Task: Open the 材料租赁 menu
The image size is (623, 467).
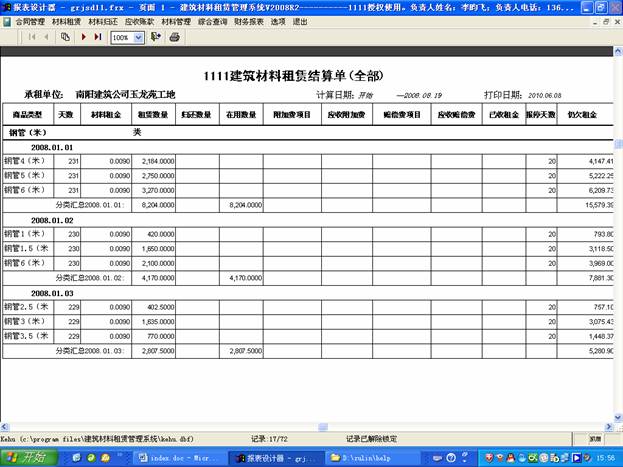Action: click(x=67, y=20)
